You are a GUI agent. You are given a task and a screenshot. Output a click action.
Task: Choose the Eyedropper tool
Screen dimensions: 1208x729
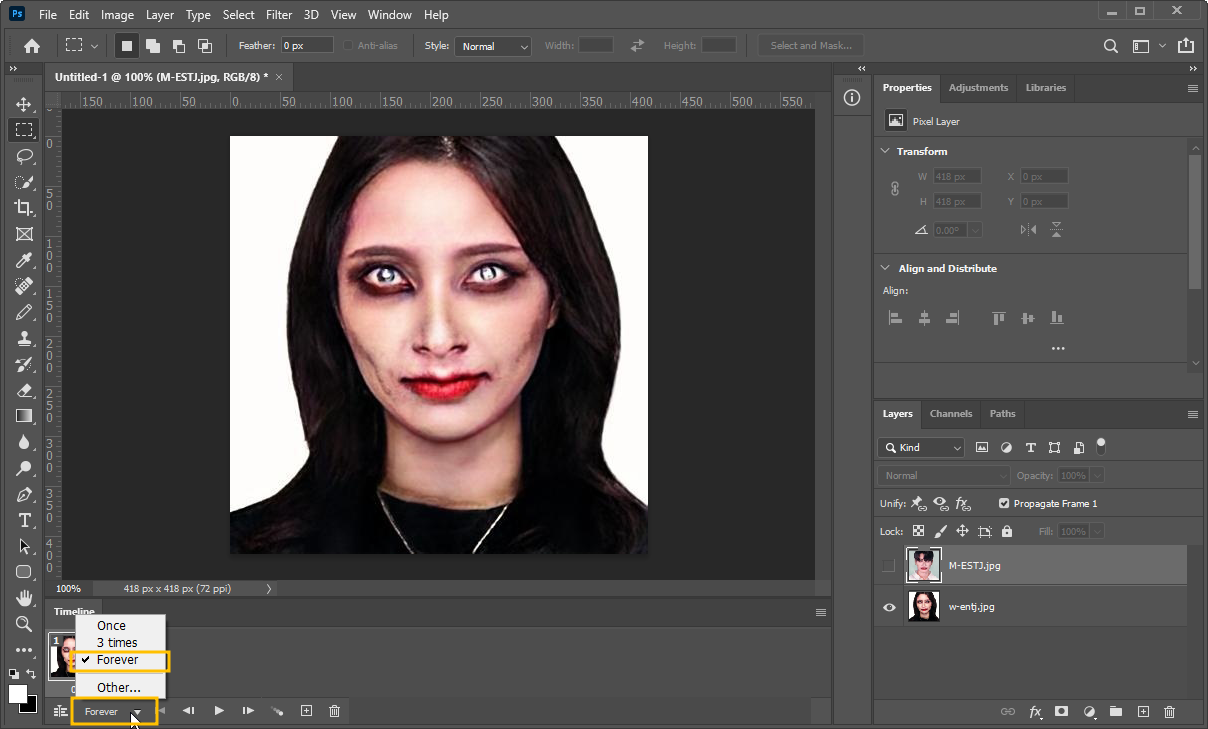[x=24, y=261]
